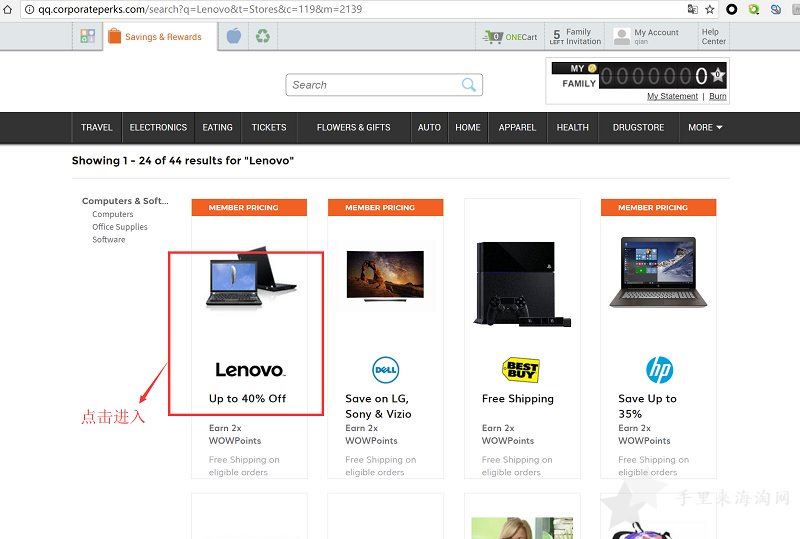The width and height of the screenshot is (800, 539).
Task: Click Earn 2x WOWPoints under Best Buy
Action: point(508,434)
